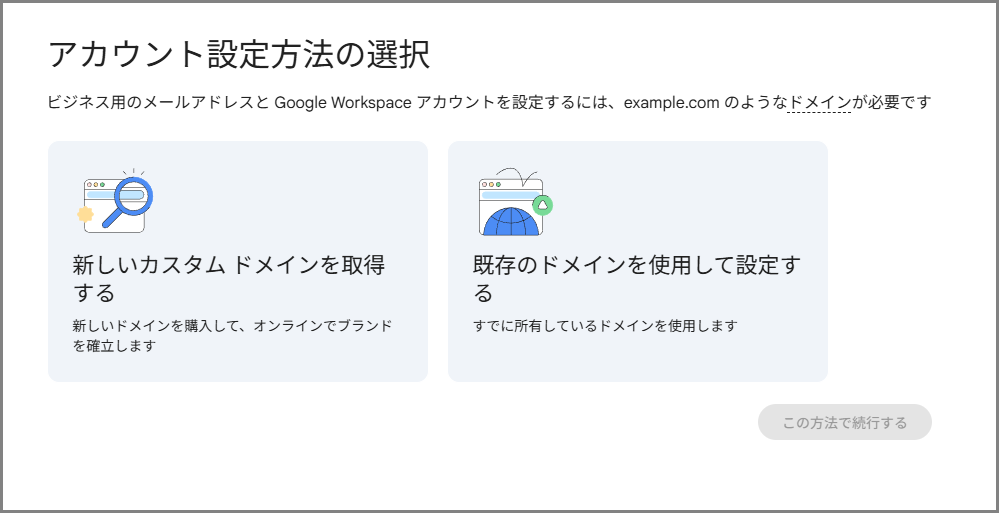The height and width of the screenshot is (513, 999).
Task: Click the Google Workspace text in the subtitle
Action: tap(342, 102)
